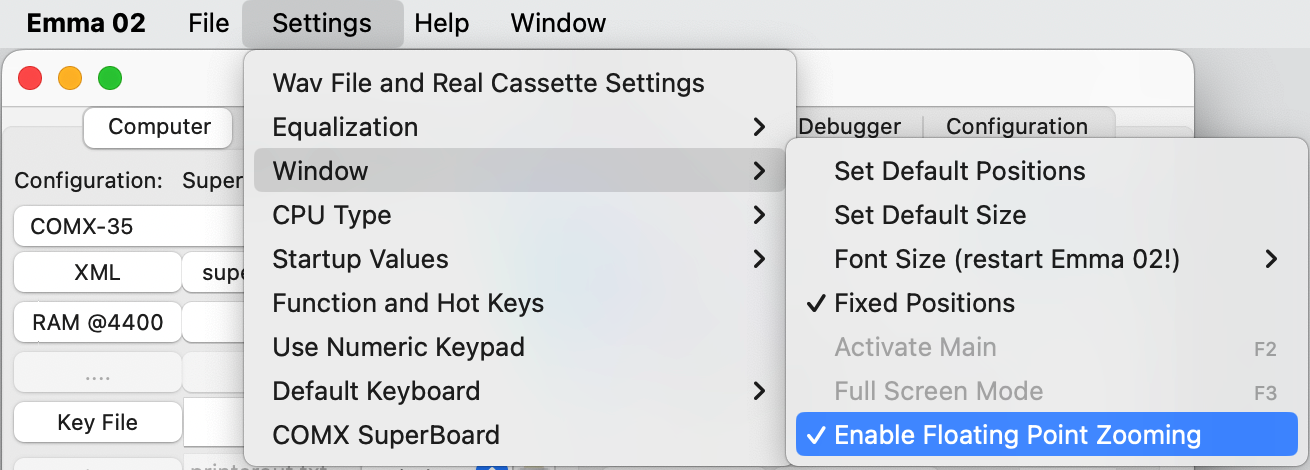Open Wav File and Real Cassette Settings
The height and width of the screenshot is (470, 1310).
pyautogui.click(x=488, y=83)
